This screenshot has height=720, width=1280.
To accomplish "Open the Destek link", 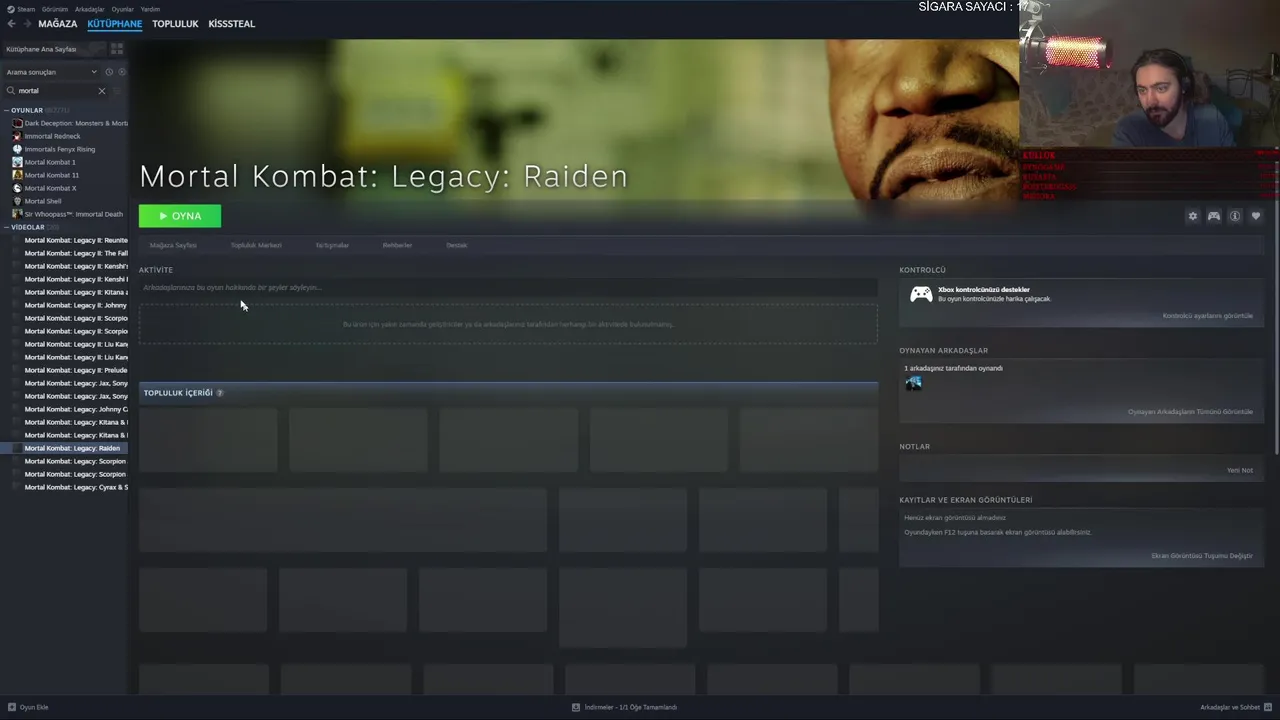I will tap(456, 245).
